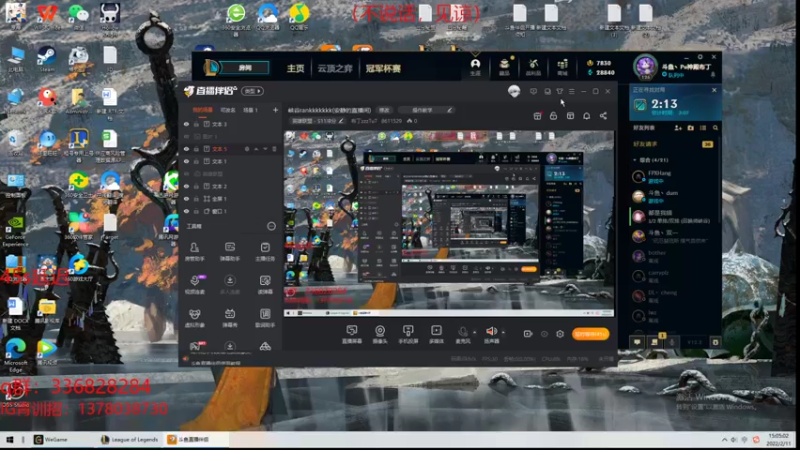Open hamburger menu in streaming app
The height and width of the screenshot is (450, 800).
coord(571,91)
